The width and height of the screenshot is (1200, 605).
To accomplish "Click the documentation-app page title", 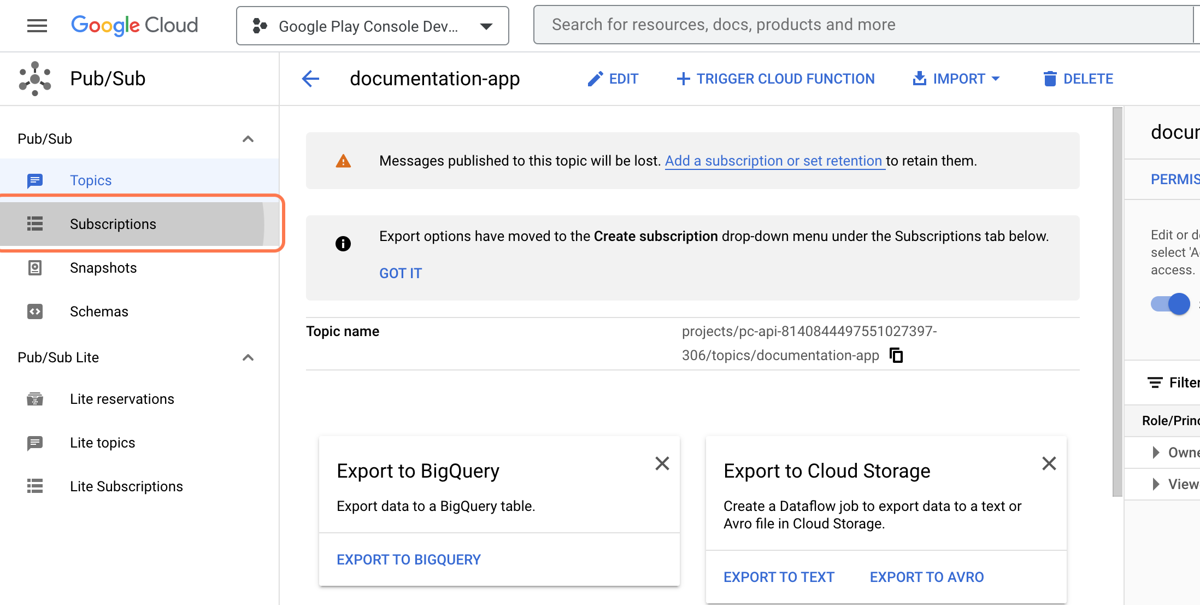I will click(435, 79).
